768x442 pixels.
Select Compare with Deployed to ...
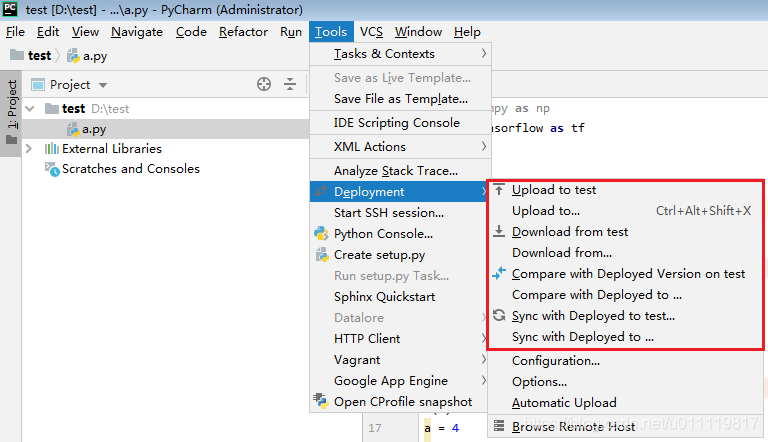625,295
